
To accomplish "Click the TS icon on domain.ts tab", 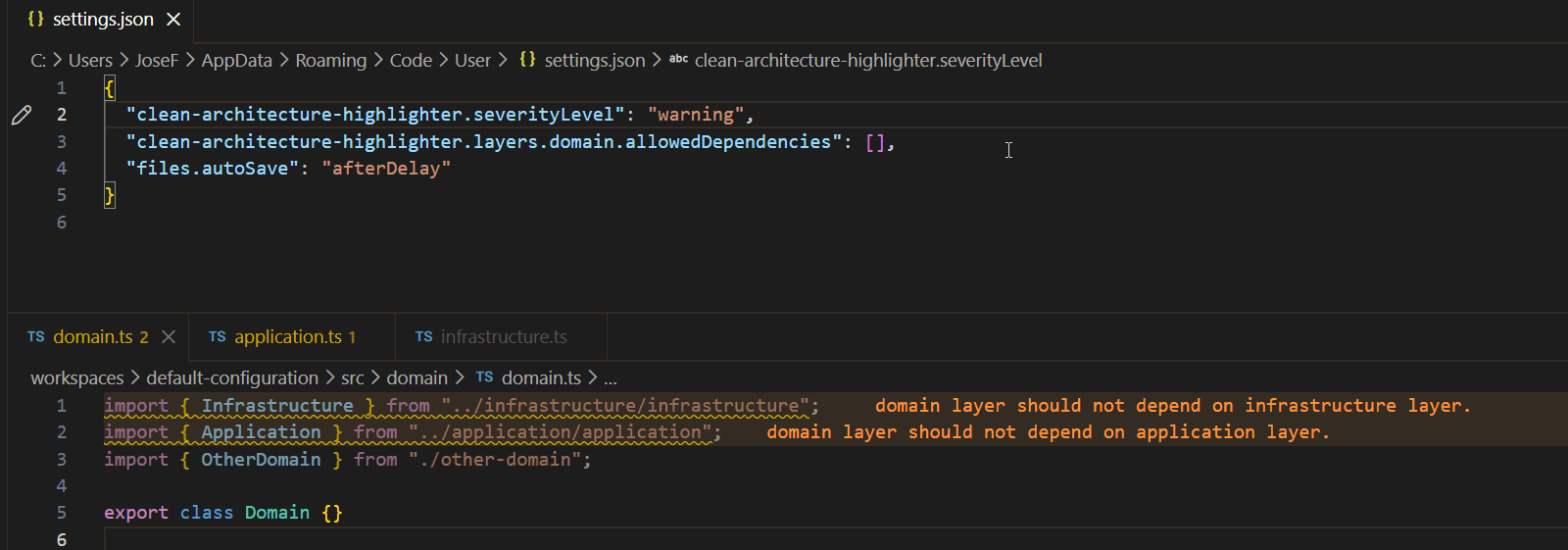I will [36, 337].
